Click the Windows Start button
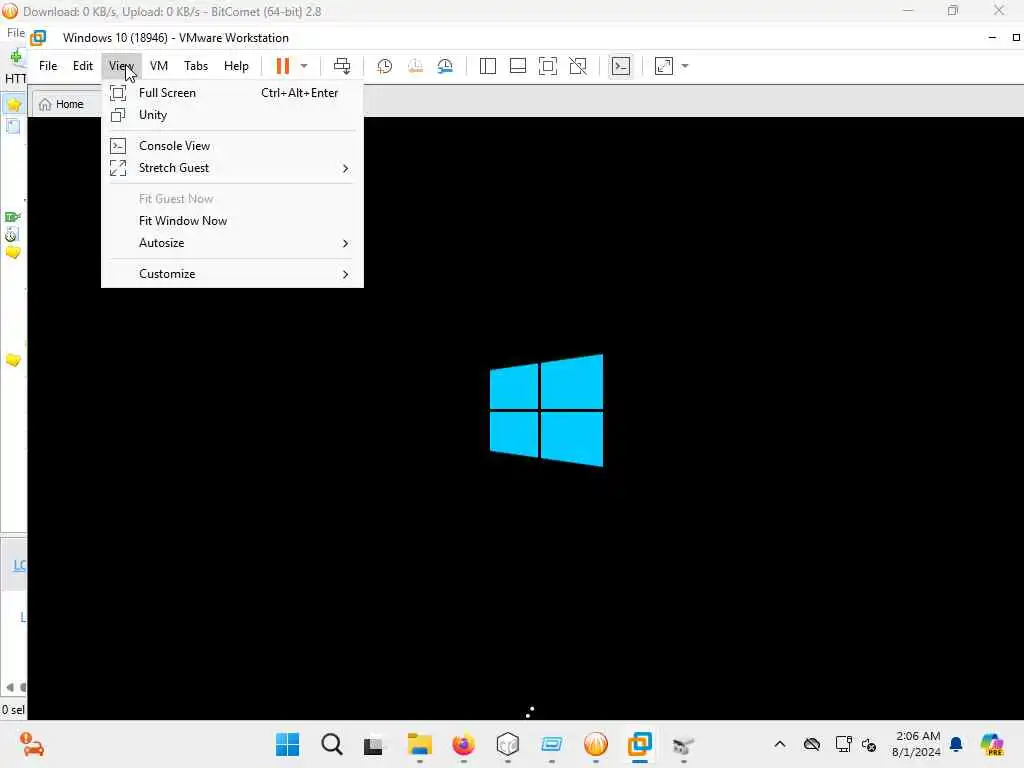The image size is (1024, 768). [287, 744]
